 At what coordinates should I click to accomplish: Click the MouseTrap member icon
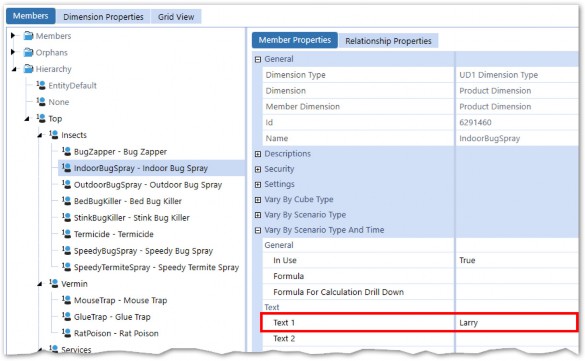click(x=66, y=300)
